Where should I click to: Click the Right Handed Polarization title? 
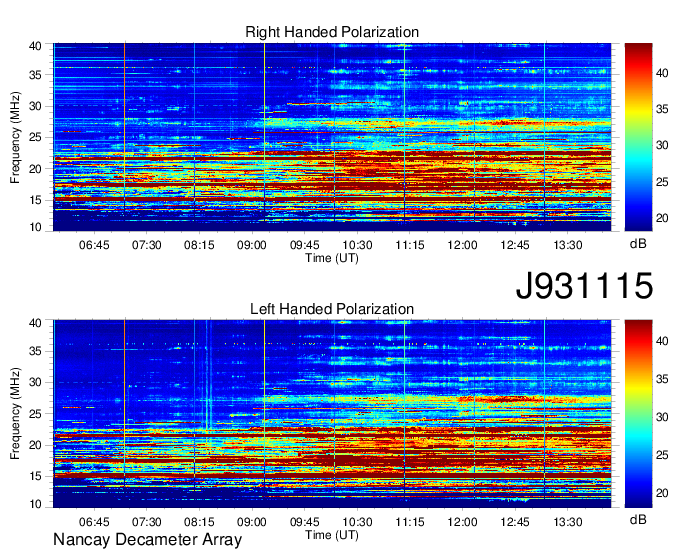pyautogui.click(x=332, y=32)
